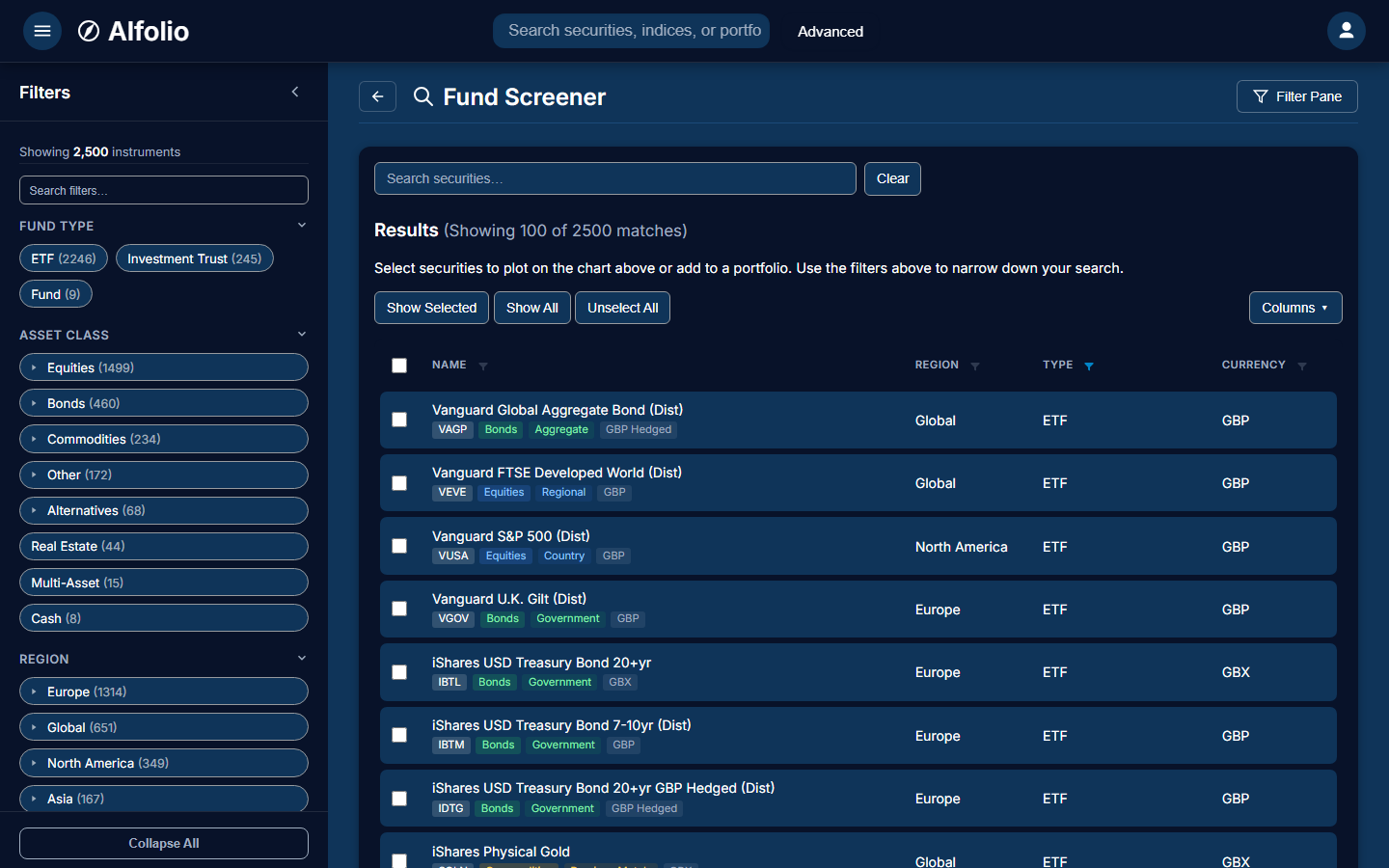1389x868 pixels.
Task: Check the iShares Physical Gold row
Action: tap(399, 860)
